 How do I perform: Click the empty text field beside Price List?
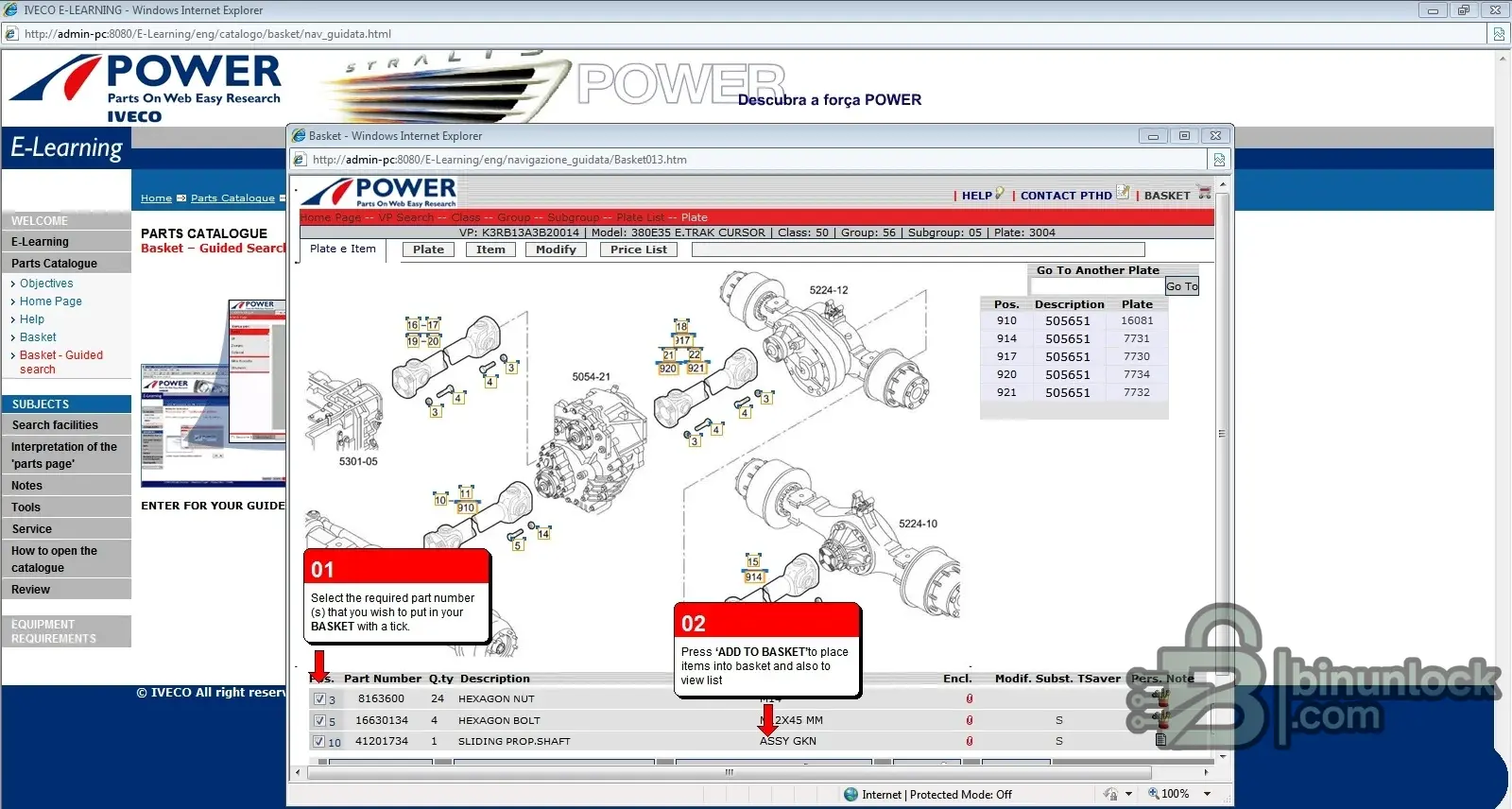coord(918,250)
